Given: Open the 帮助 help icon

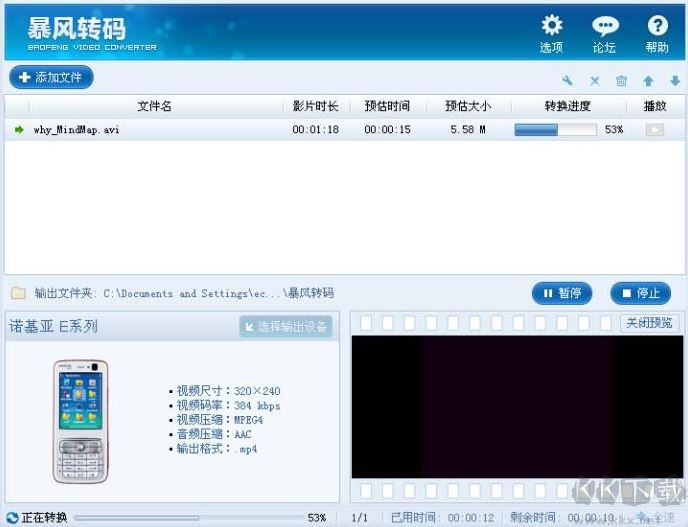Looking at the screenshot, I should click(657, 34).
